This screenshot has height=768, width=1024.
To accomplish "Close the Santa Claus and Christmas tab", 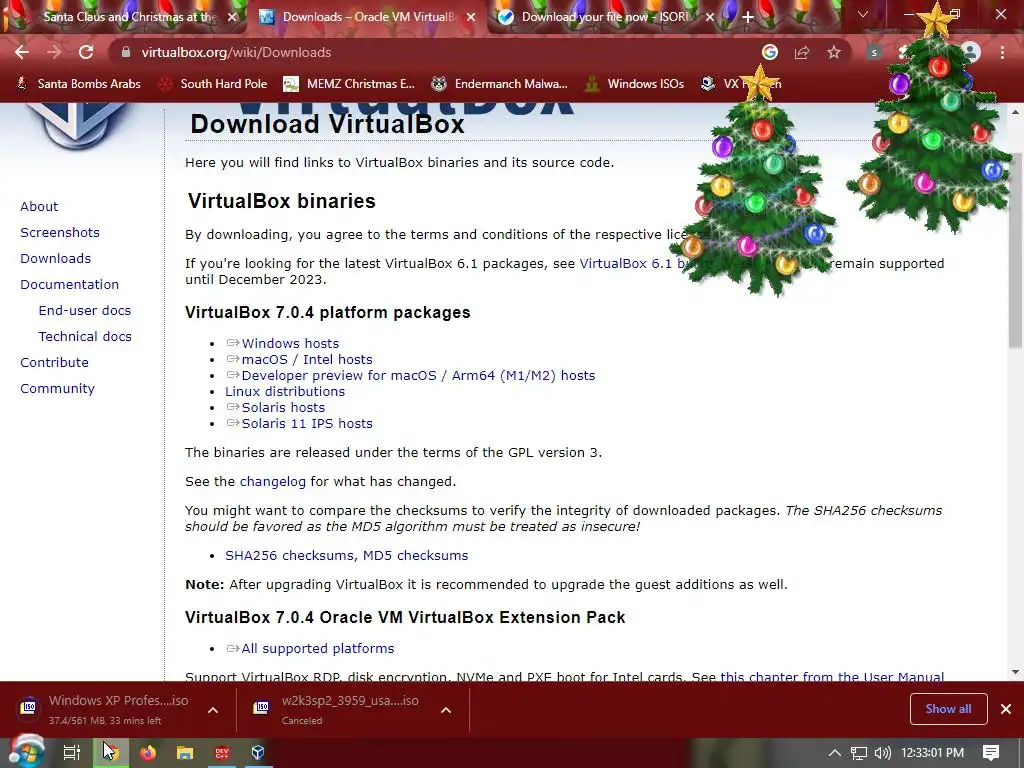I will pos(232,17).
